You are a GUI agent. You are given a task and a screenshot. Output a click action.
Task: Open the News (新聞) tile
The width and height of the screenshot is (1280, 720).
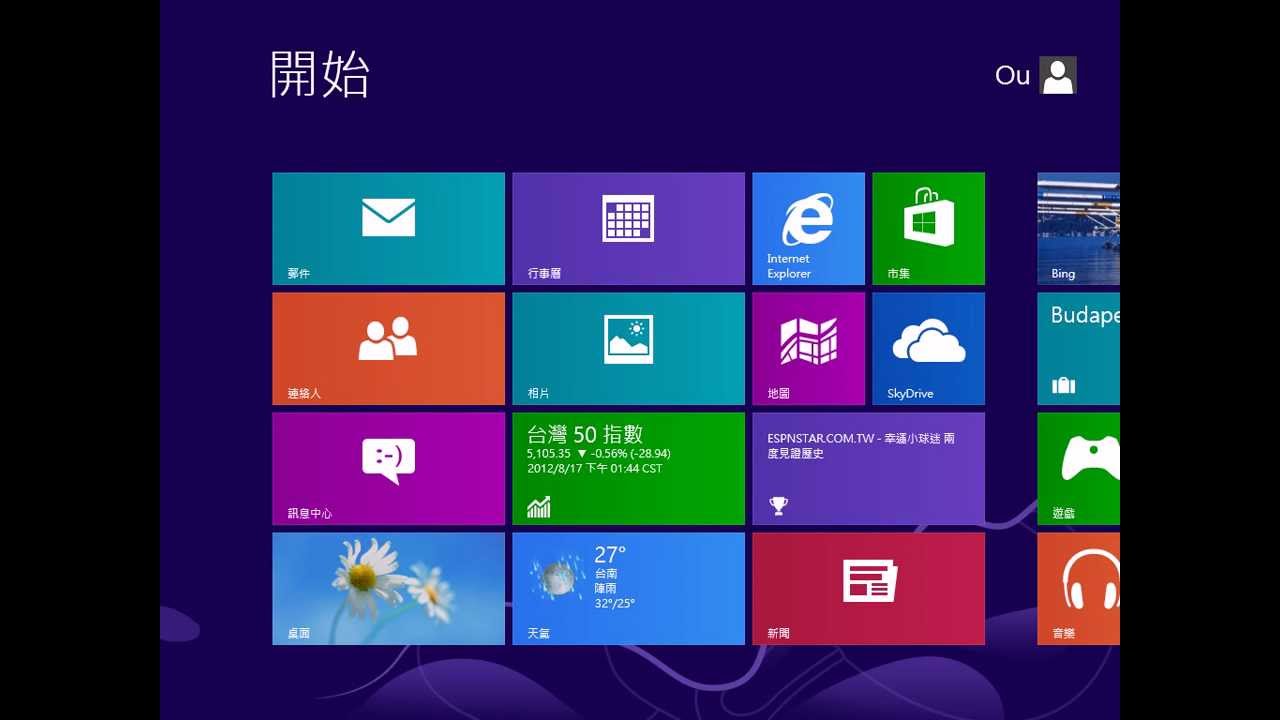coord(868,588)
